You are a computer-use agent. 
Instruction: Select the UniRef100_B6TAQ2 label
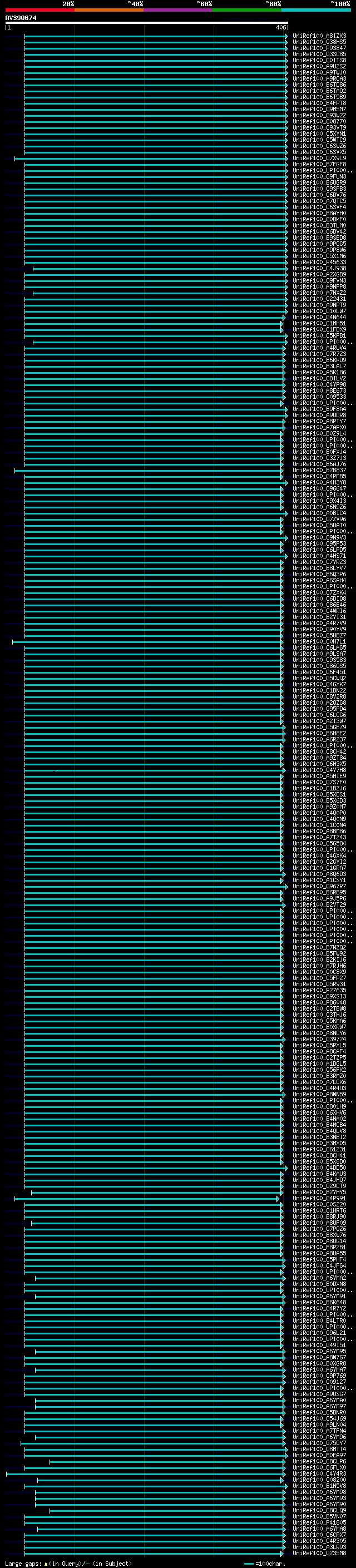(x=319, y=91)
